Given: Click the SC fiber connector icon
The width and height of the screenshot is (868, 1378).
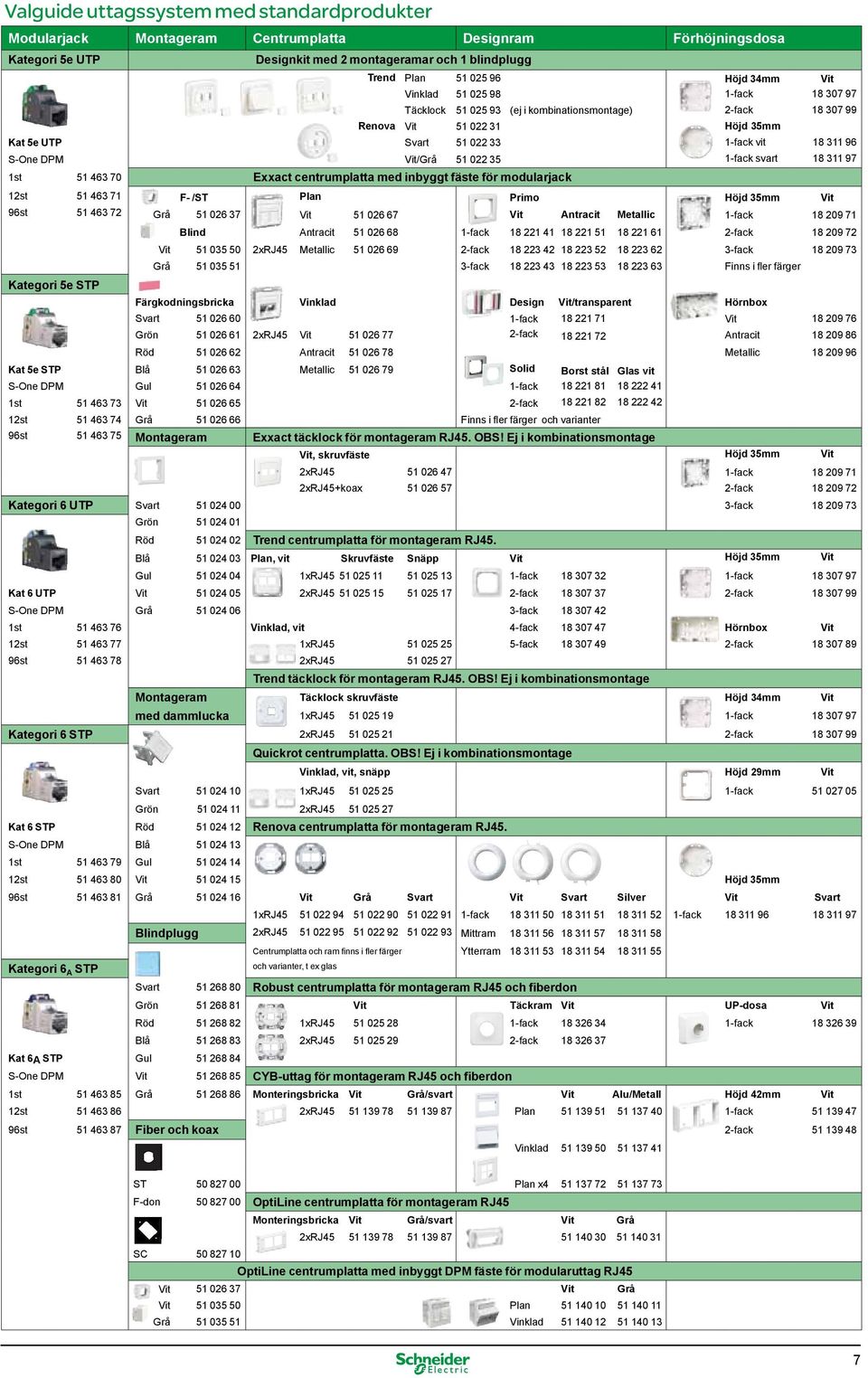Looking at the screenshot, I should click(x=148, y=1230).
